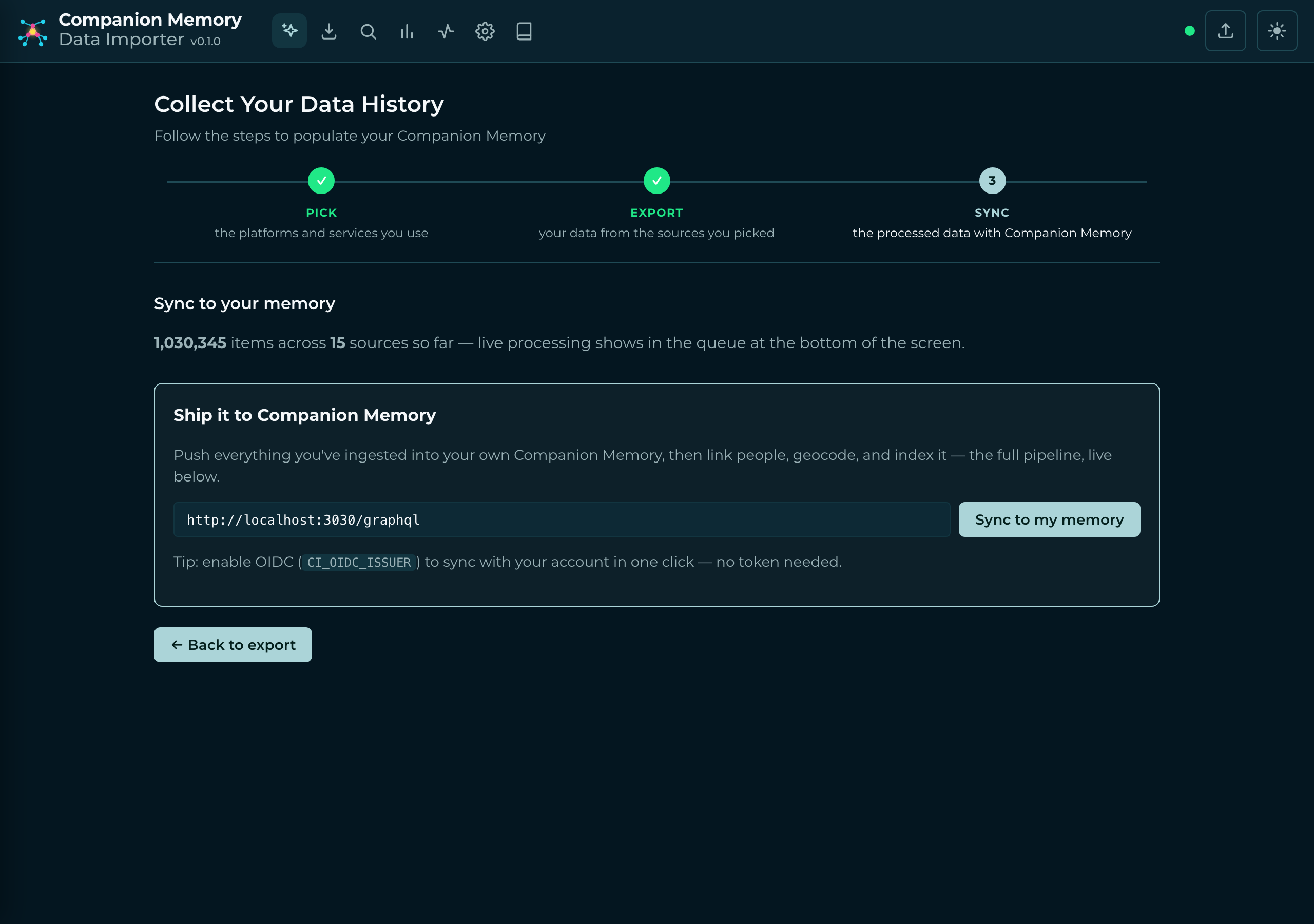Select step 3 SYNC circle
Viewport: 1314px width, 924px height.
pyautogui.click(x=992, y=181)
